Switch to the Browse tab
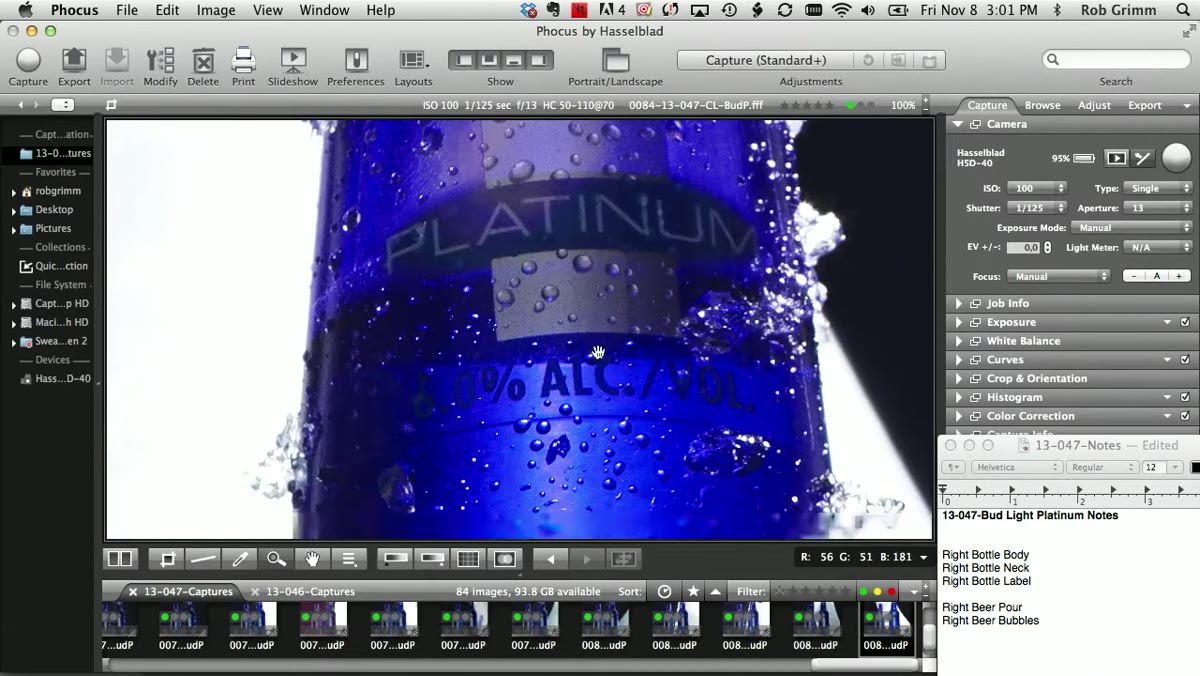 point(1042,105)
